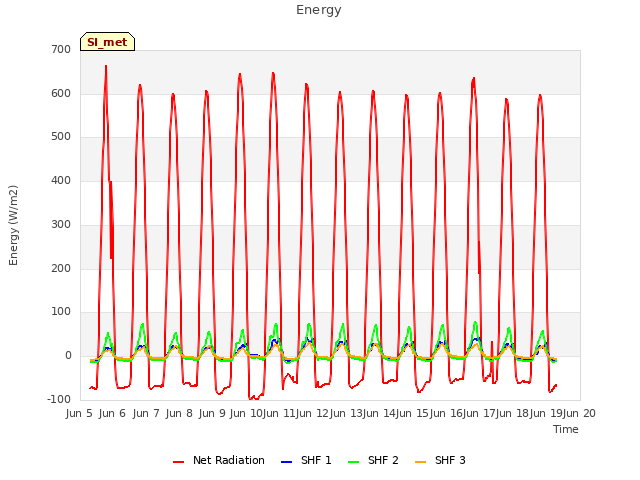Click the Jun 6 x-axis label
Viewport: 640px width, 480px height.
(112, 413)
